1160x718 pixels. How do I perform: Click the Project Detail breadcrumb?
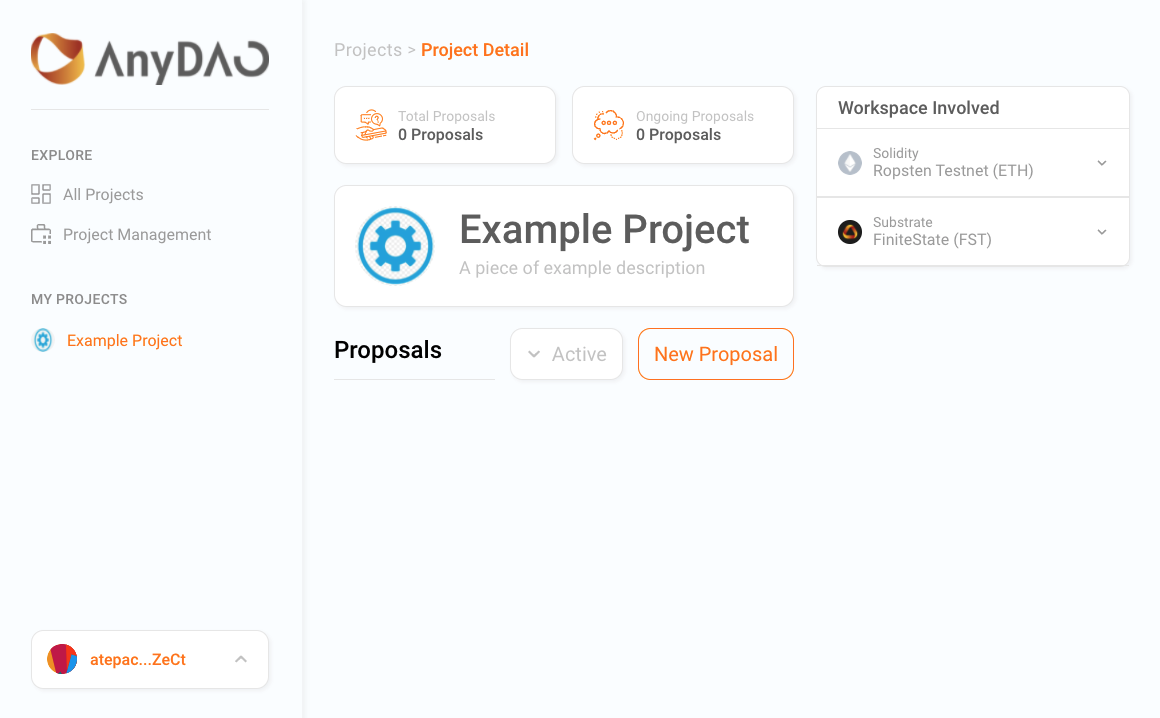[x=475, y=50]
